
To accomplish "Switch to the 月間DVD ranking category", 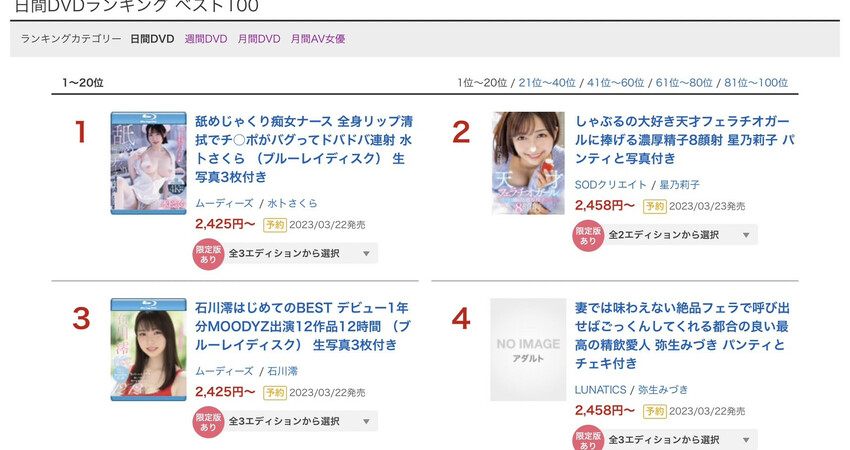I will click(x=259, y=39).
